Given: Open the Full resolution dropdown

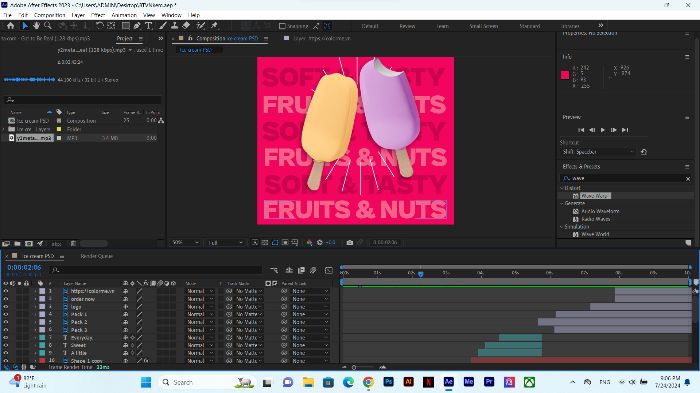Looking at the screenshot, I should (x=225, y=242).
